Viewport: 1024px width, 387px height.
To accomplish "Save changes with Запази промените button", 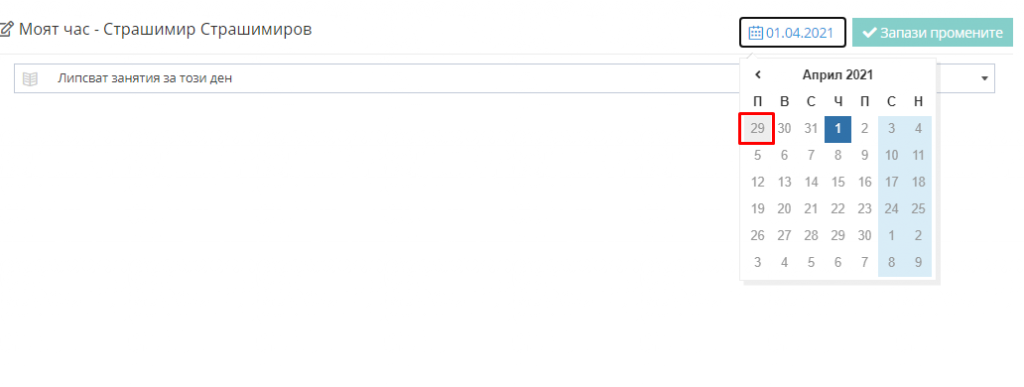I will click(933, 33).
